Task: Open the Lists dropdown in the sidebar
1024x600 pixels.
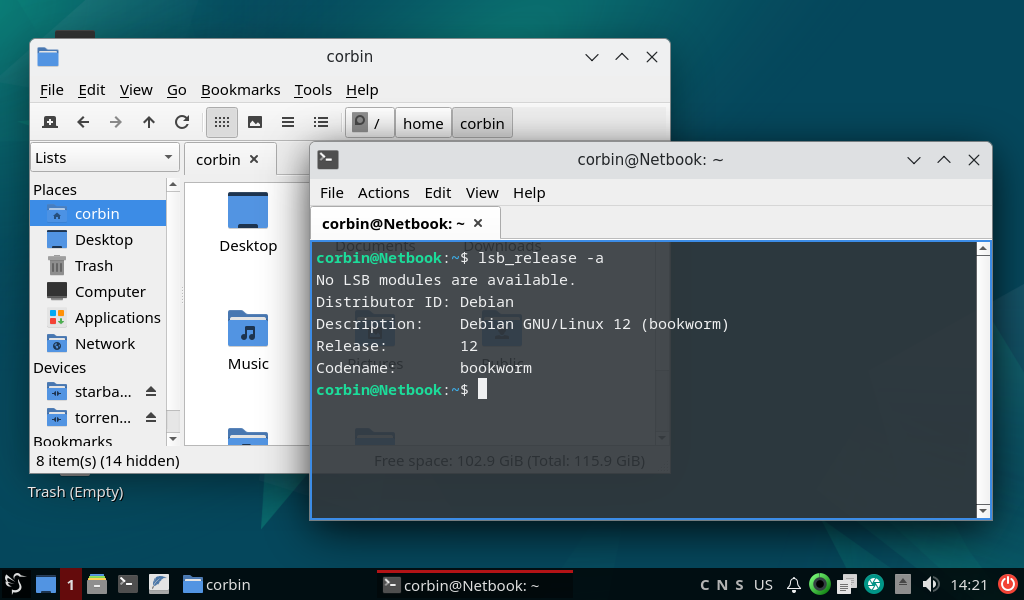Action: 103,157
